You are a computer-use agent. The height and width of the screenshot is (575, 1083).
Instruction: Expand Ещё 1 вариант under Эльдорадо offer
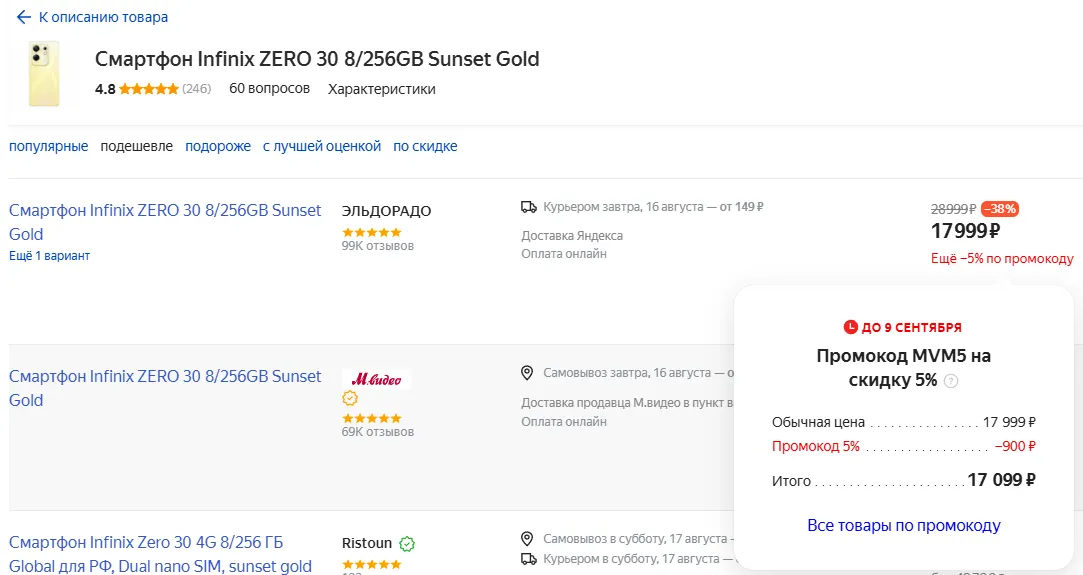click(x=49, y=256)
